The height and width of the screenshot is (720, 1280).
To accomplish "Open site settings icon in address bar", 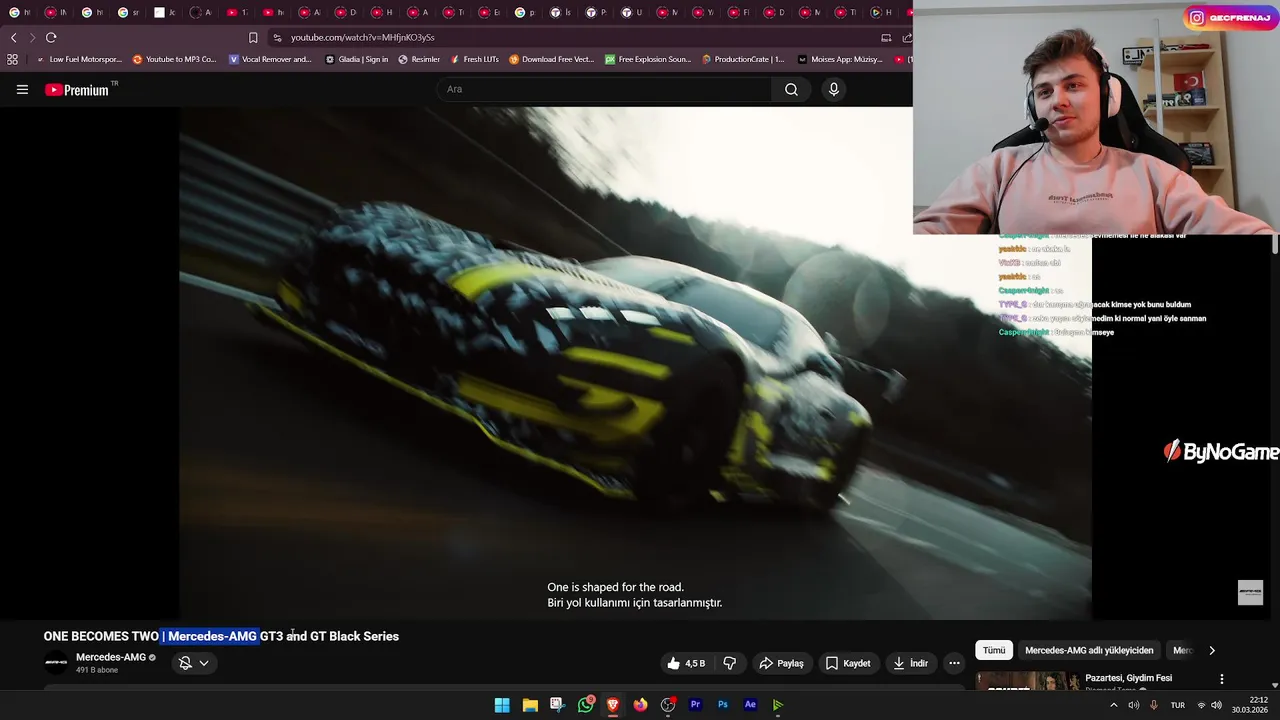I will click(x=278, y=37).
